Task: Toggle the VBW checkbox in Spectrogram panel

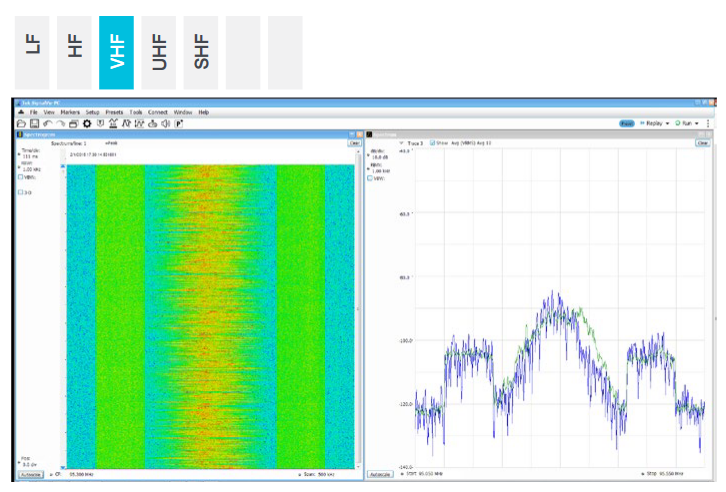Action: point(21,177)
